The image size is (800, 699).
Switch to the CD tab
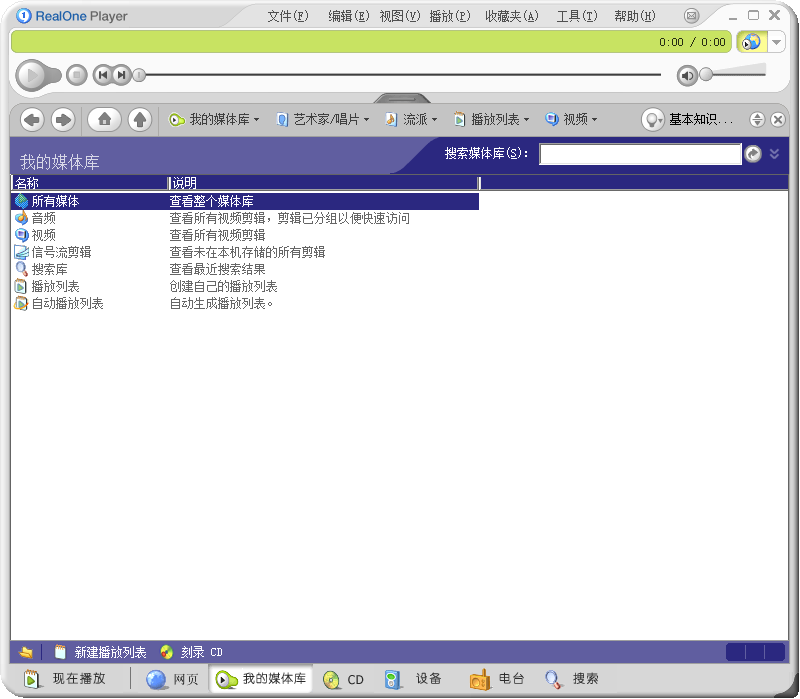tap(343, 679)
